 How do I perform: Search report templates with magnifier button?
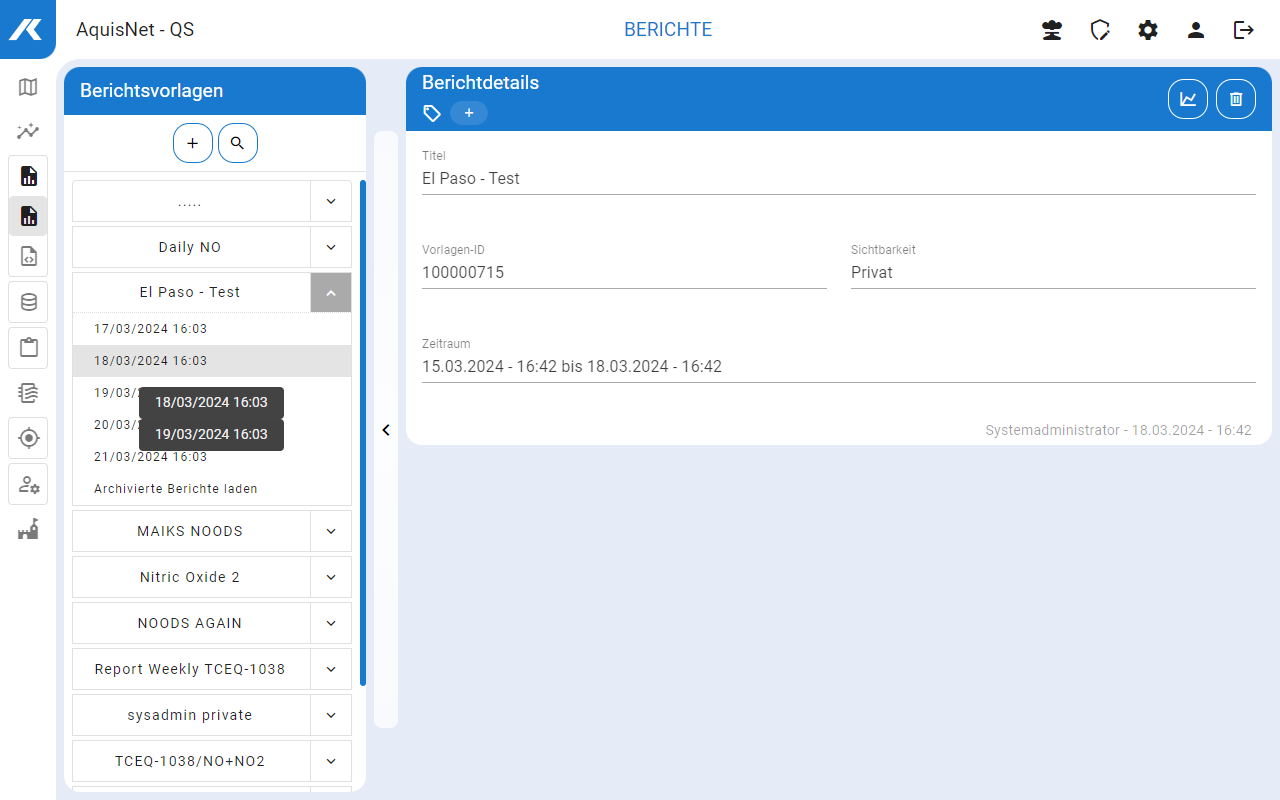point(237,143)
